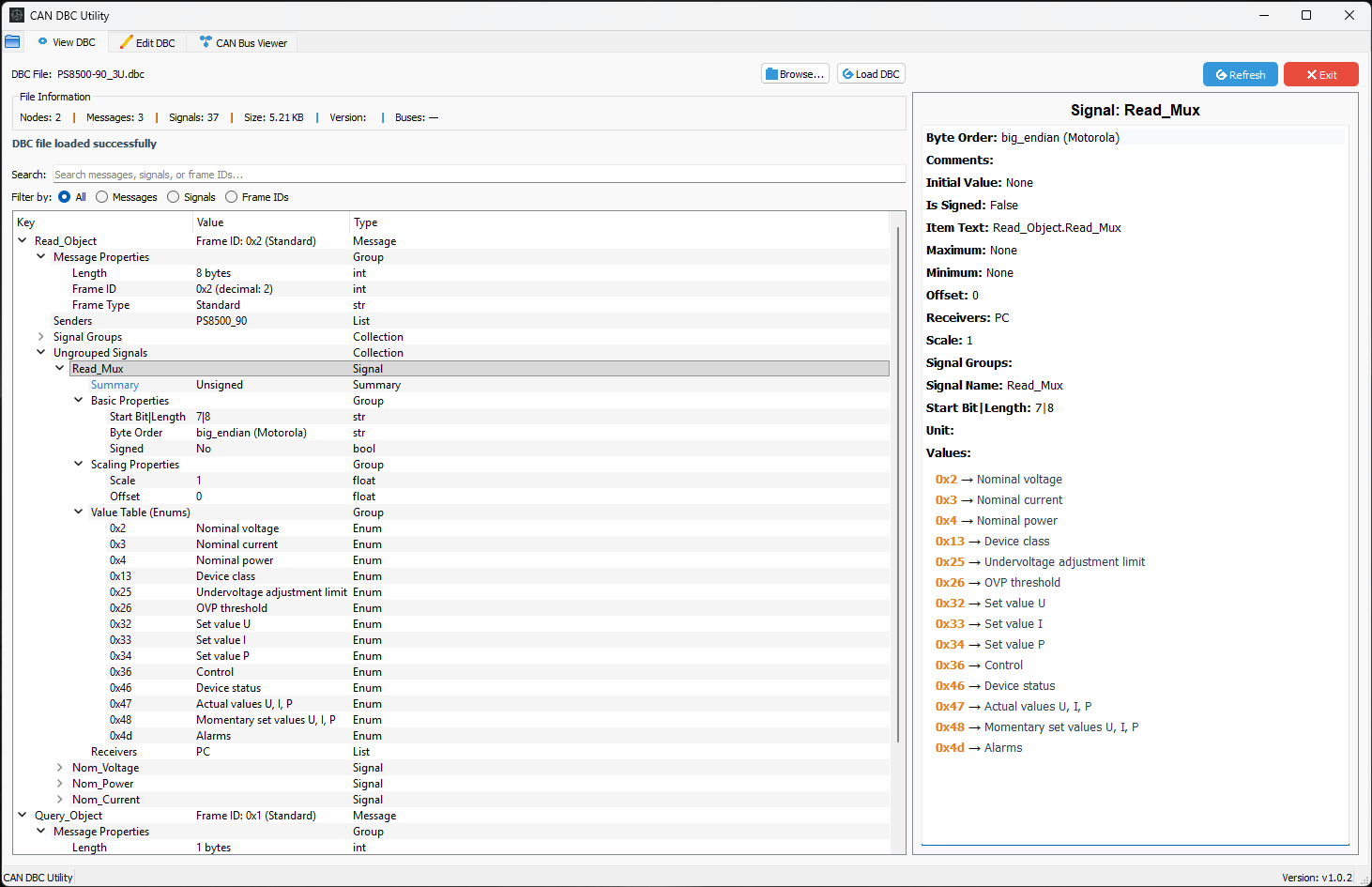Viewport: 1372px width, 887px height.
Task: Click the network node icon on CAN Bus Viewer
Action: point(206,41)
